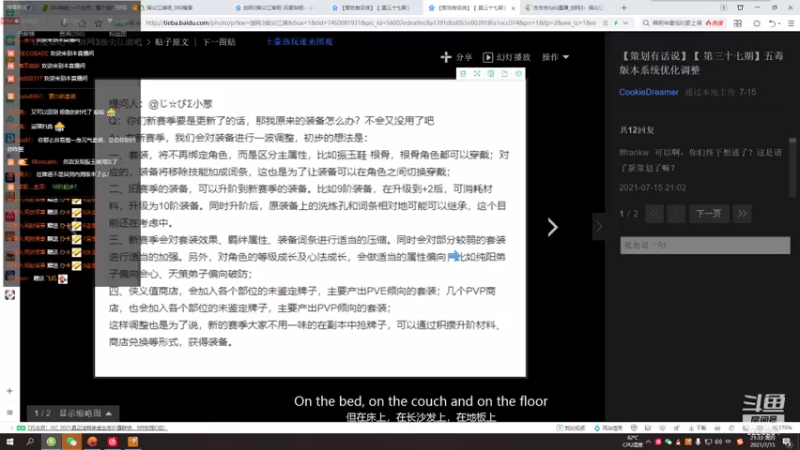Start the slideshow with 幻灯播放

pos(507,57)
